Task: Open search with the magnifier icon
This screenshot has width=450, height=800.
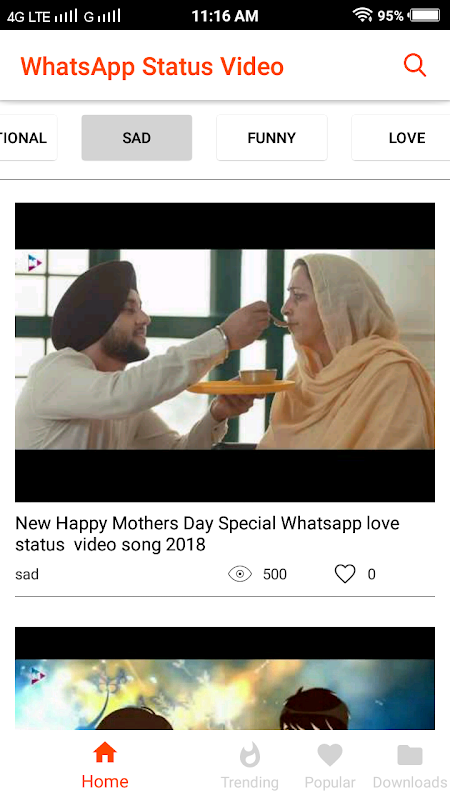Action: [x=415, y=66]
